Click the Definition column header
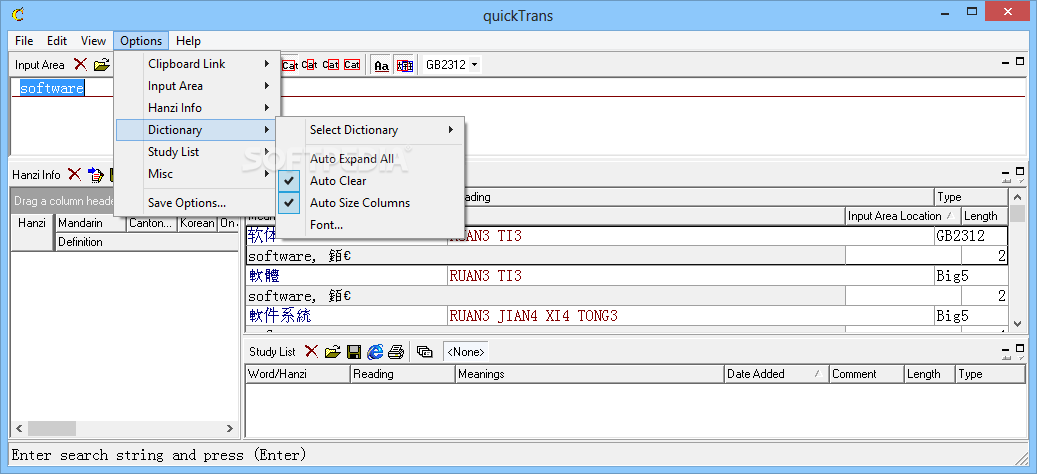The image size is (1037, 474). (x=146, y=242)
